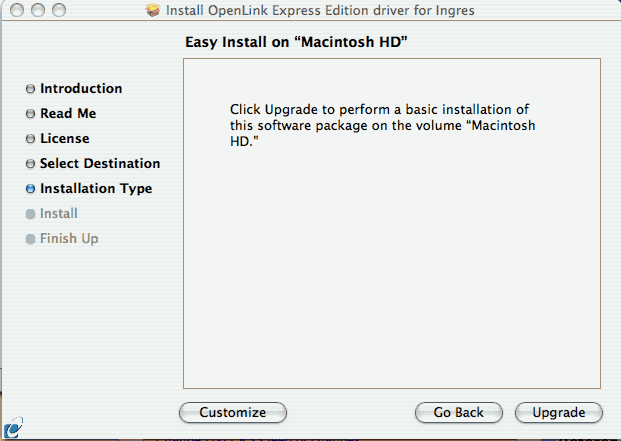The image size is (621, 441).
Task: Click the grayed Install step bullet
Action: pos(30,214)
